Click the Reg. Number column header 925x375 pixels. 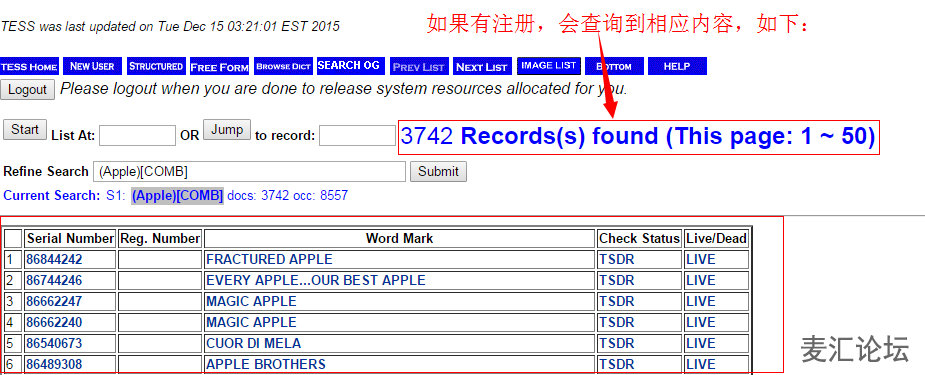[160, 238]
